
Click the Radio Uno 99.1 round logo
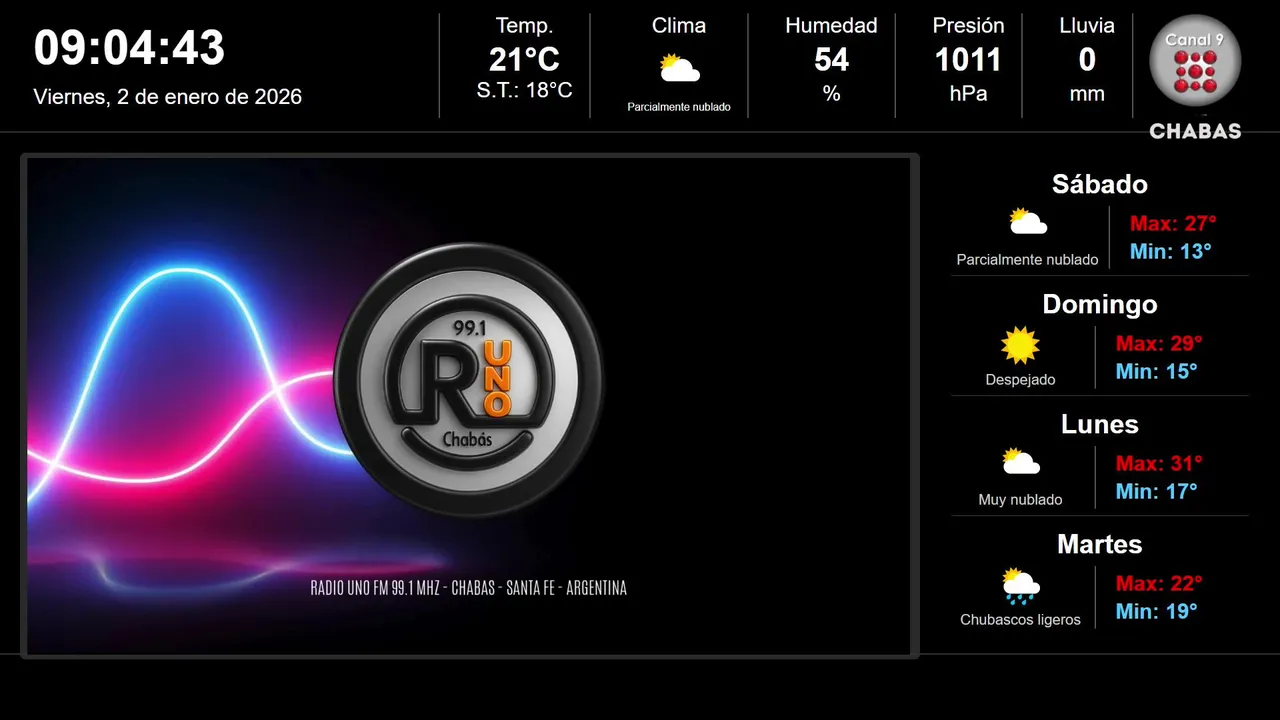pos(468,378)
